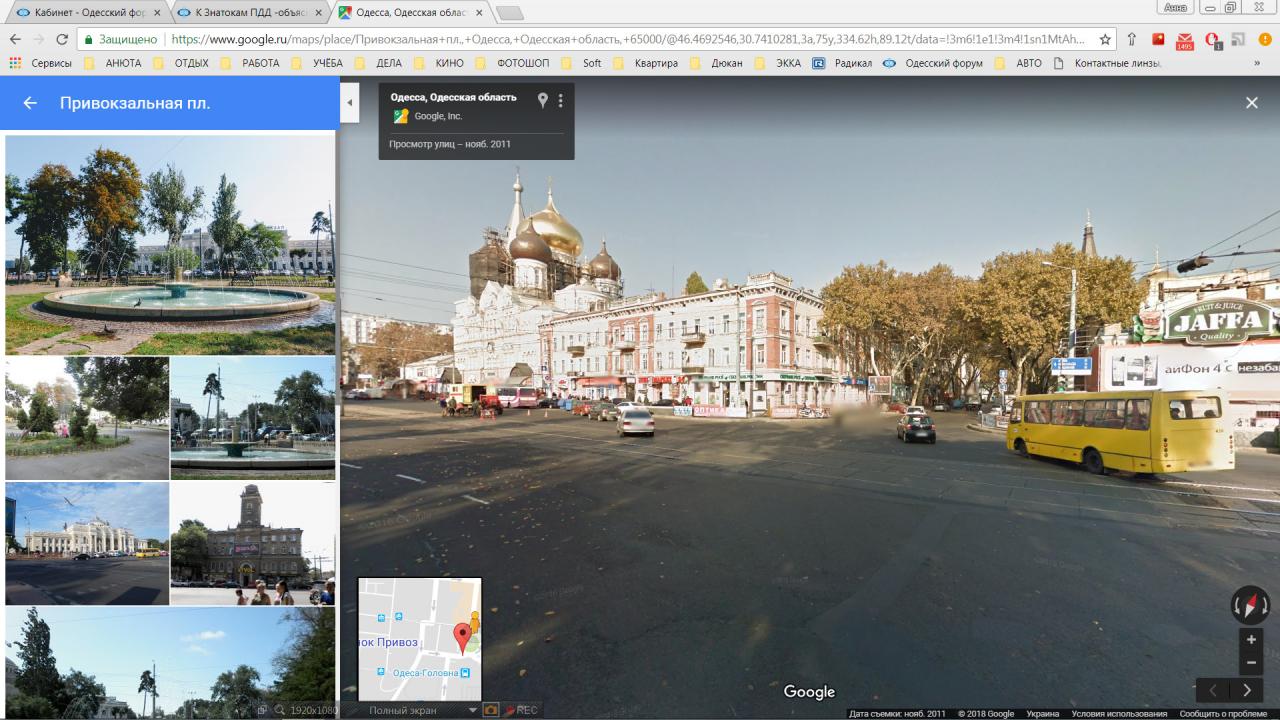Click the location pin icon in info card
Viewport: 1280px width, 720px height.
pyautogui.click(x=543, y=100)
